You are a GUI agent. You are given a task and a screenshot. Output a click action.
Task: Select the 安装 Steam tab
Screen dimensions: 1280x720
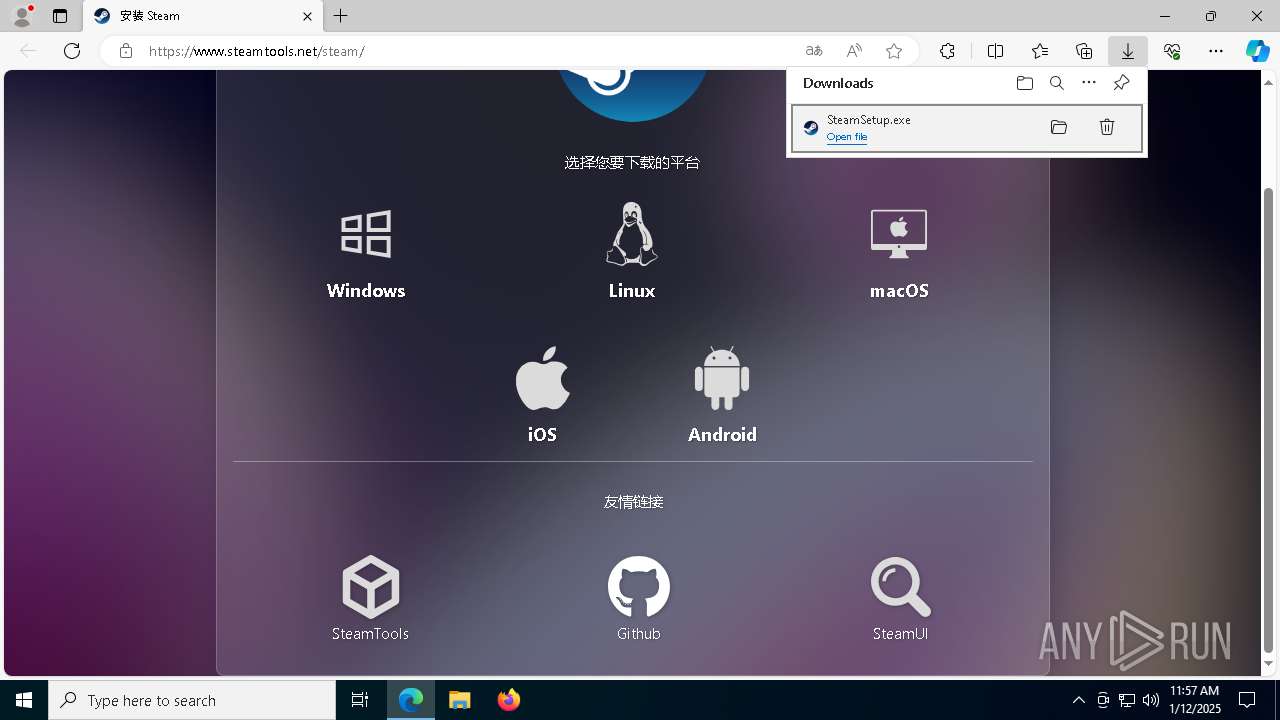click(x=203, y=16)
